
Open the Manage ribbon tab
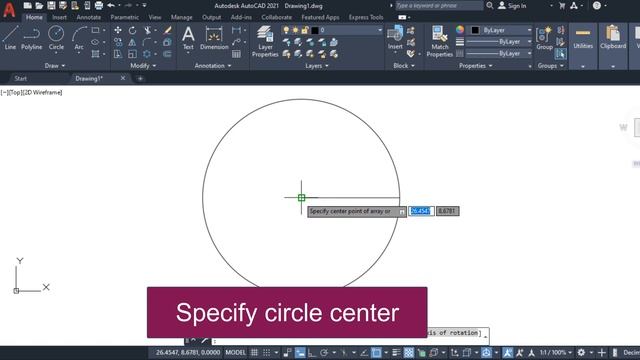[x=182, y=17]
